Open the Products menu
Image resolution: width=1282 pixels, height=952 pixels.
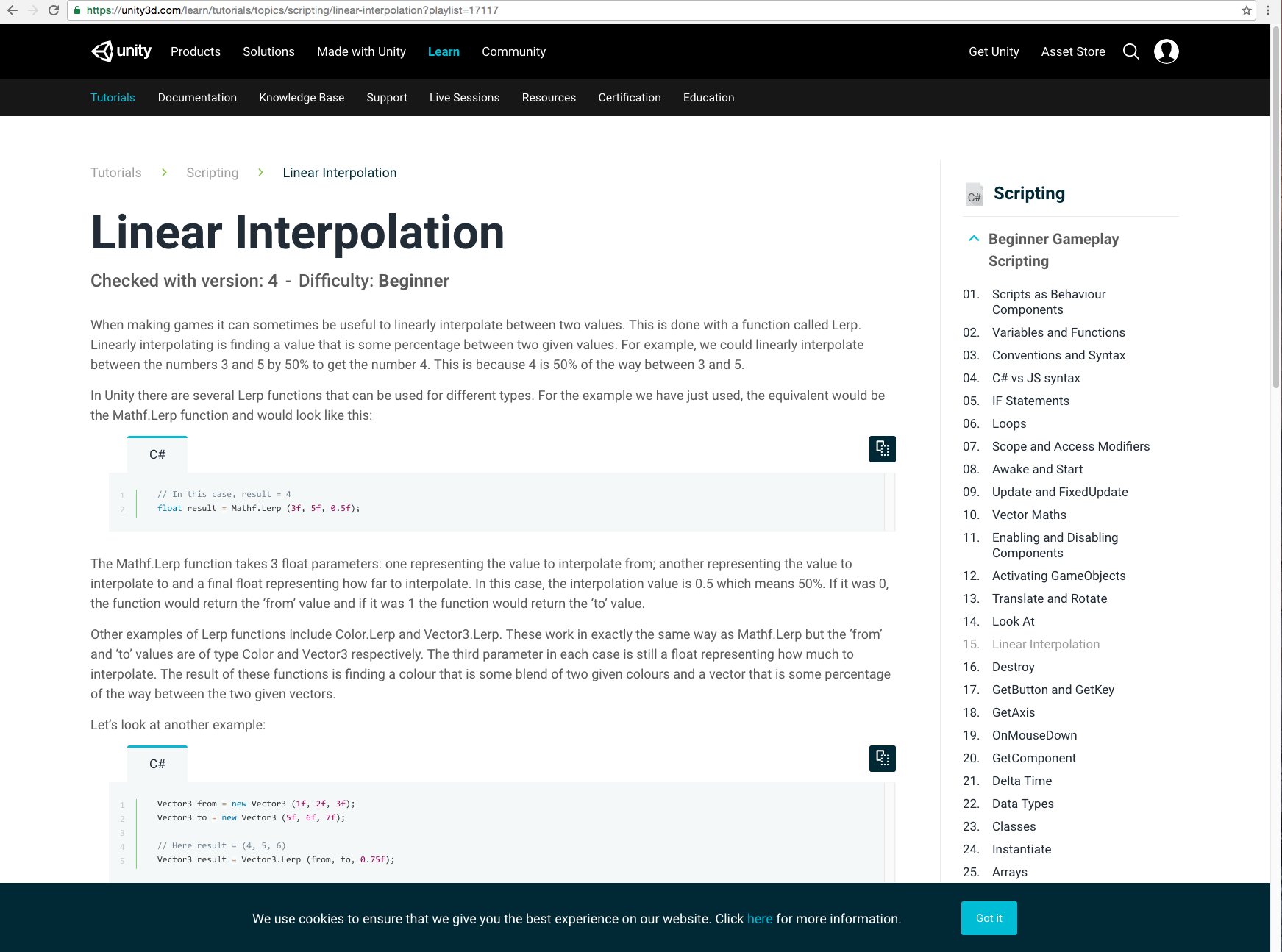196,51
